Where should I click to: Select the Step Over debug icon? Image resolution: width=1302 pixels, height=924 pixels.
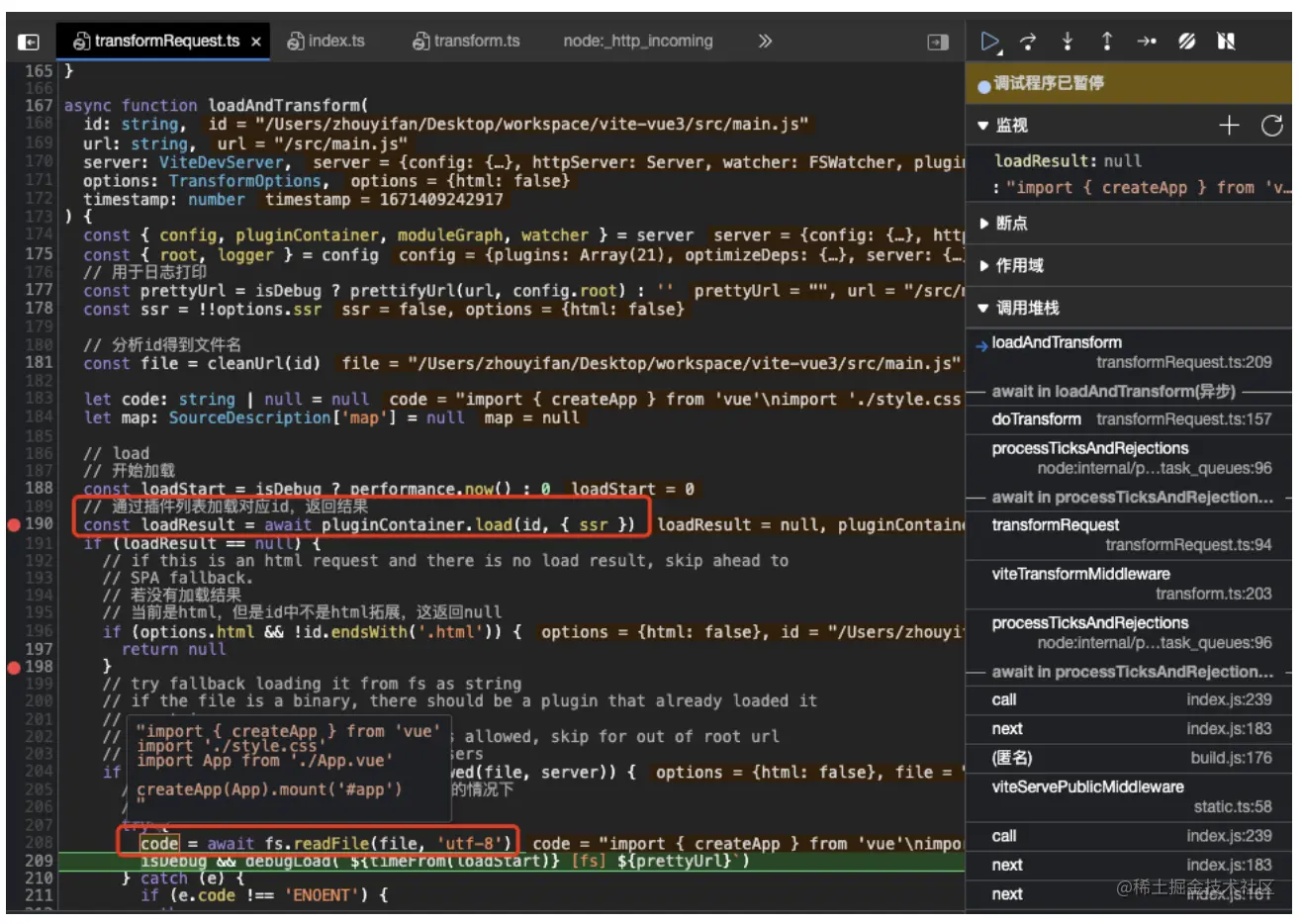pos(1029,41)
